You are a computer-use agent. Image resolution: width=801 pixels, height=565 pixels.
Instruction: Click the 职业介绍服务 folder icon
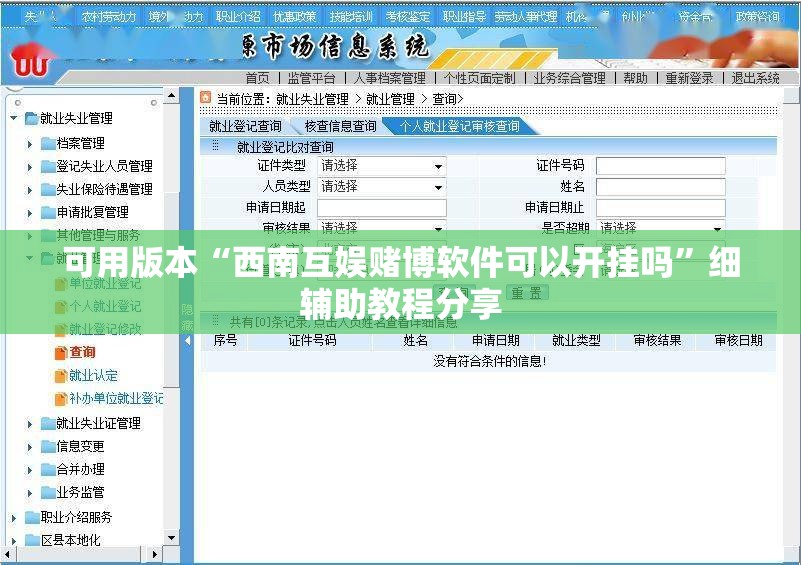32,517
